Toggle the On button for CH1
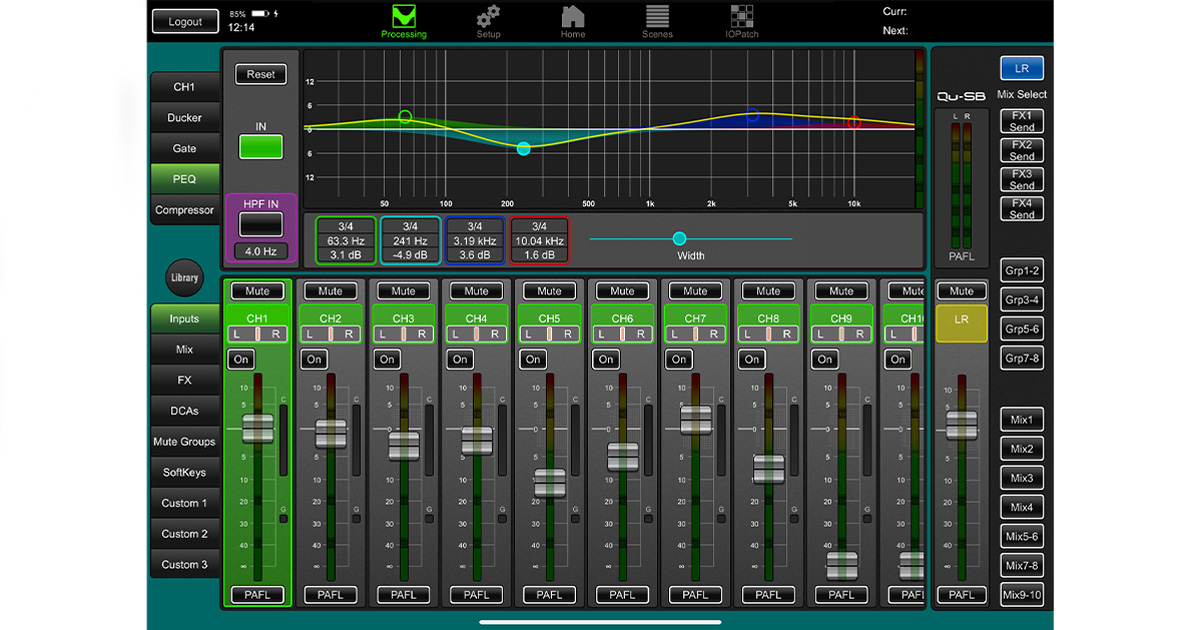 point(241,359)
